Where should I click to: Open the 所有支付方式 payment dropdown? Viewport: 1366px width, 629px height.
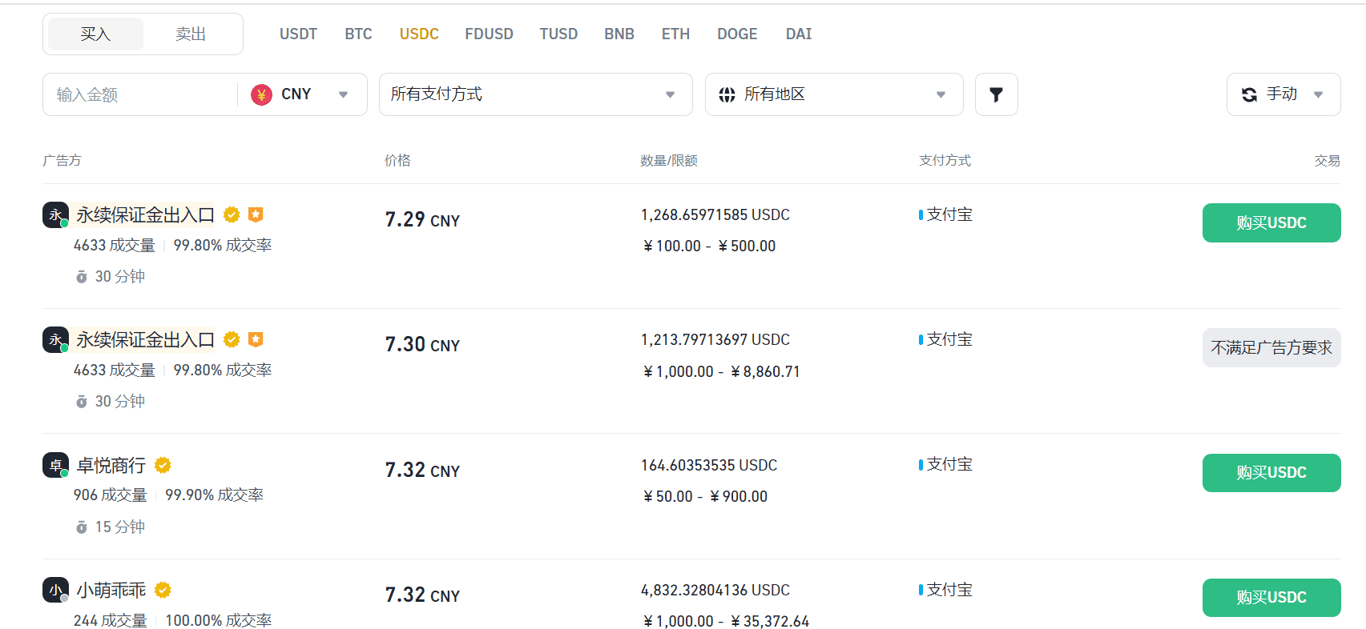pos(536,94)
